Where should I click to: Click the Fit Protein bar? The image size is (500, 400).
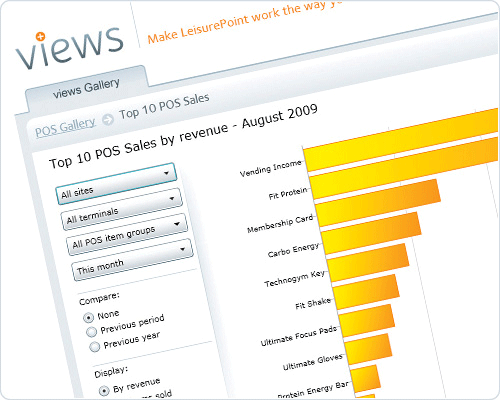(404, 168)
